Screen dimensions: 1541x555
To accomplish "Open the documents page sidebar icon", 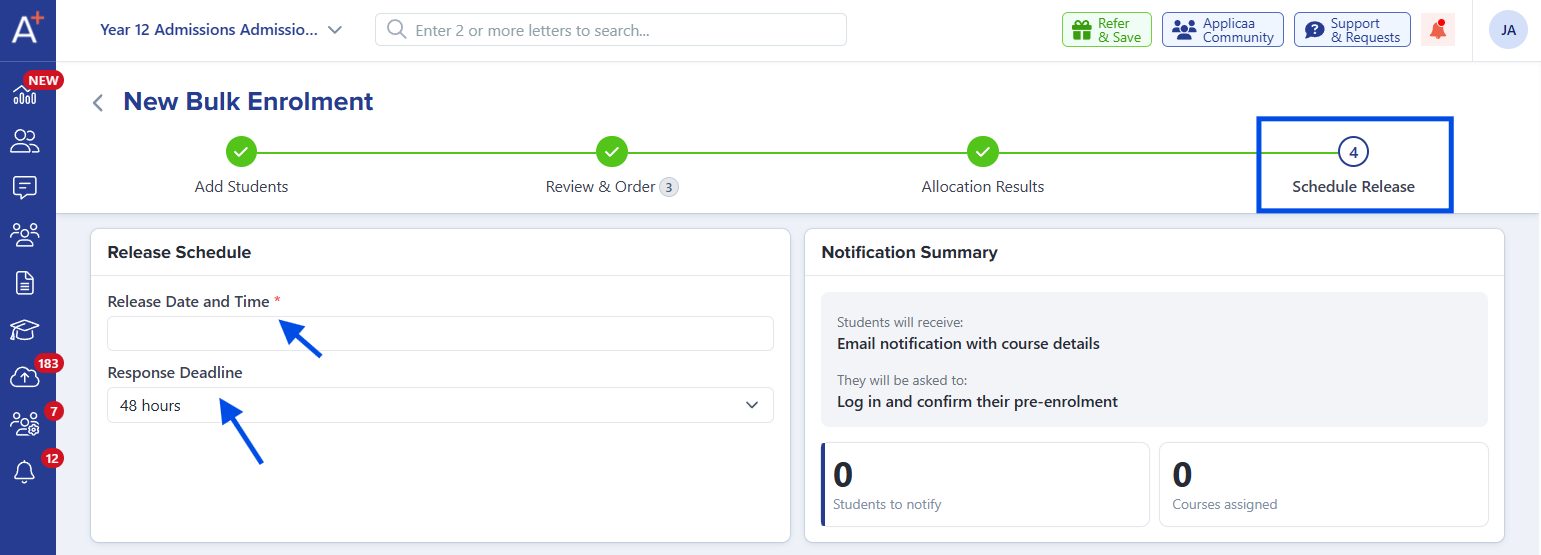I will pos(25,283).
